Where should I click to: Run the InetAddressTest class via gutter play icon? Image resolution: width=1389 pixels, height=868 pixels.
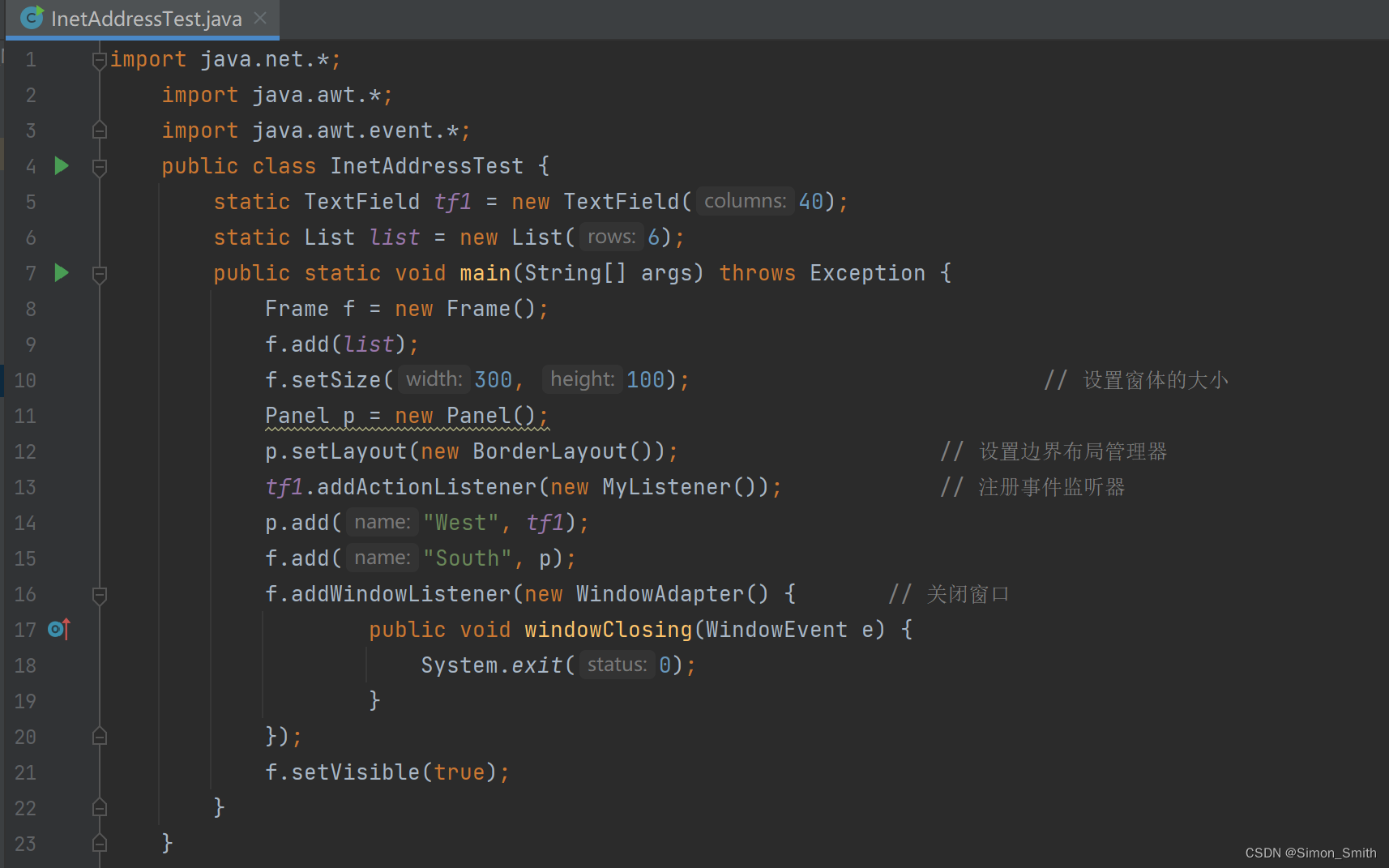pos(62,165)
